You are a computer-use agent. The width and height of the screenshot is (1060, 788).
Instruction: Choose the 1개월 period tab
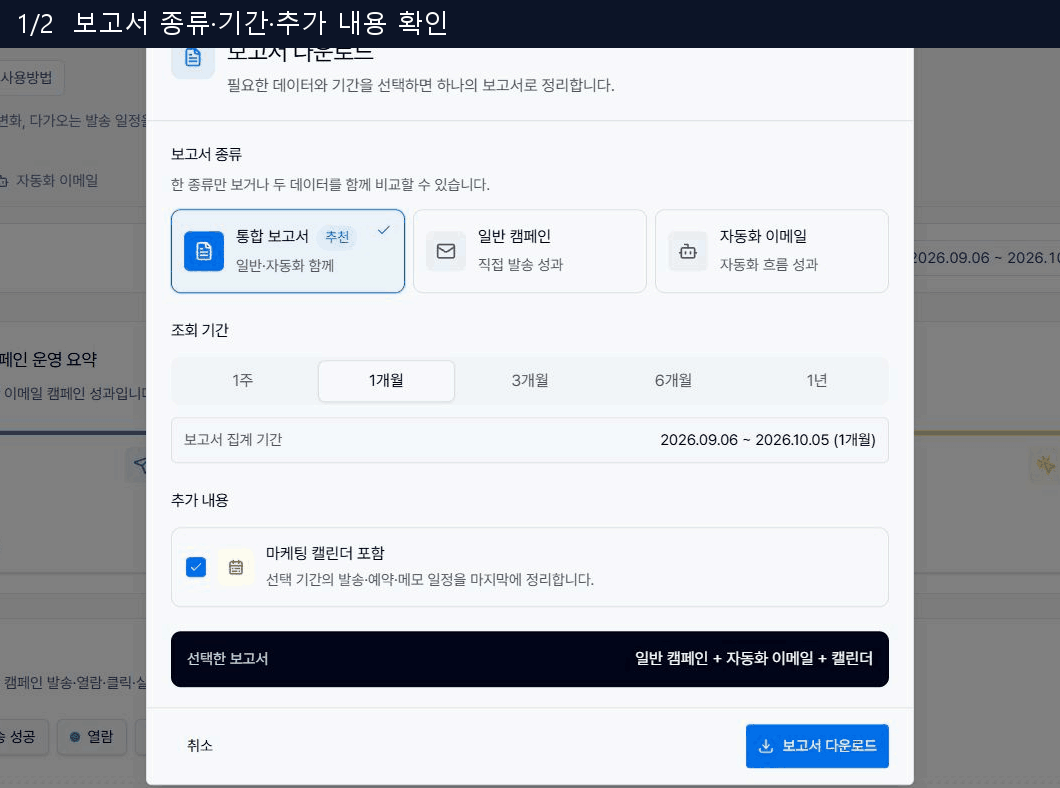(x=386, y=380)
